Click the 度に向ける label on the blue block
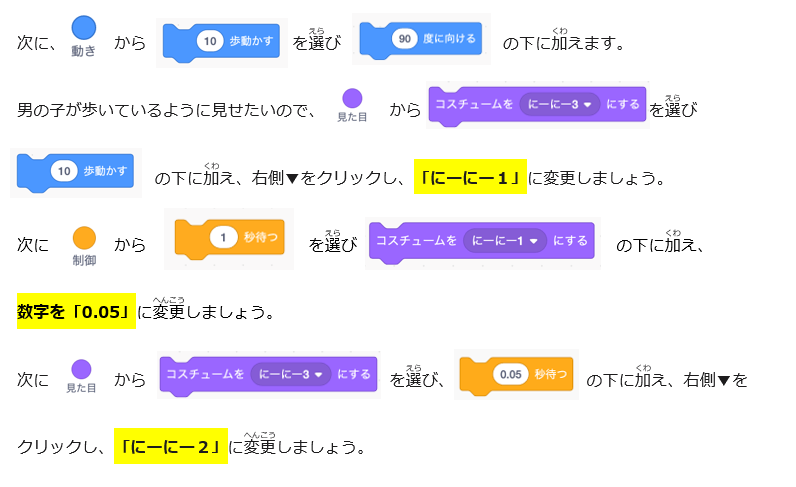This screenshot has width=796, height=487. (x=451, y=39)
